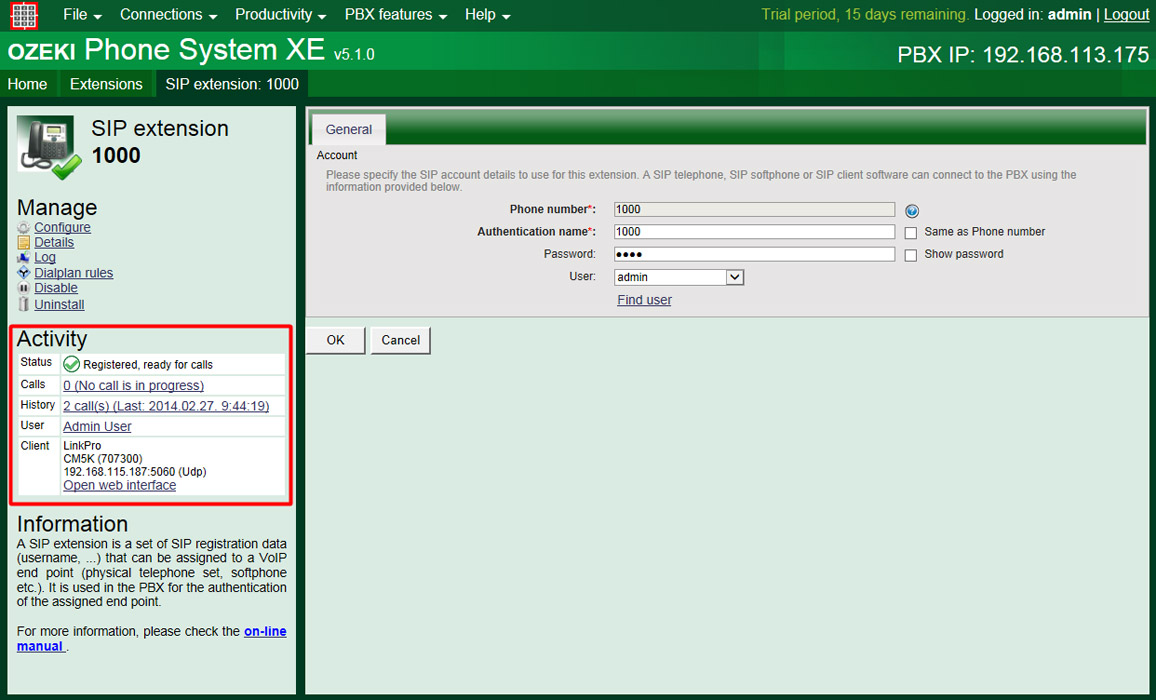Click the Ozeki keypad logo icon
The width and height of the screenshot is (1156, 700).
tap(22, 15)
